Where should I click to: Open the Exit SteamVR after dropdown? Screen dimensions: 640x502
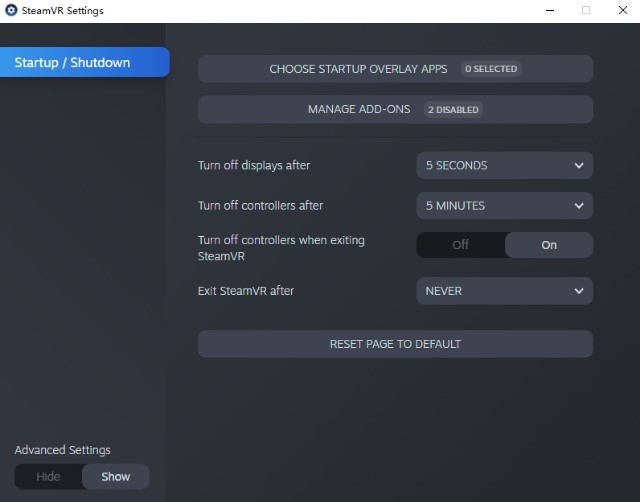point(504,291)
